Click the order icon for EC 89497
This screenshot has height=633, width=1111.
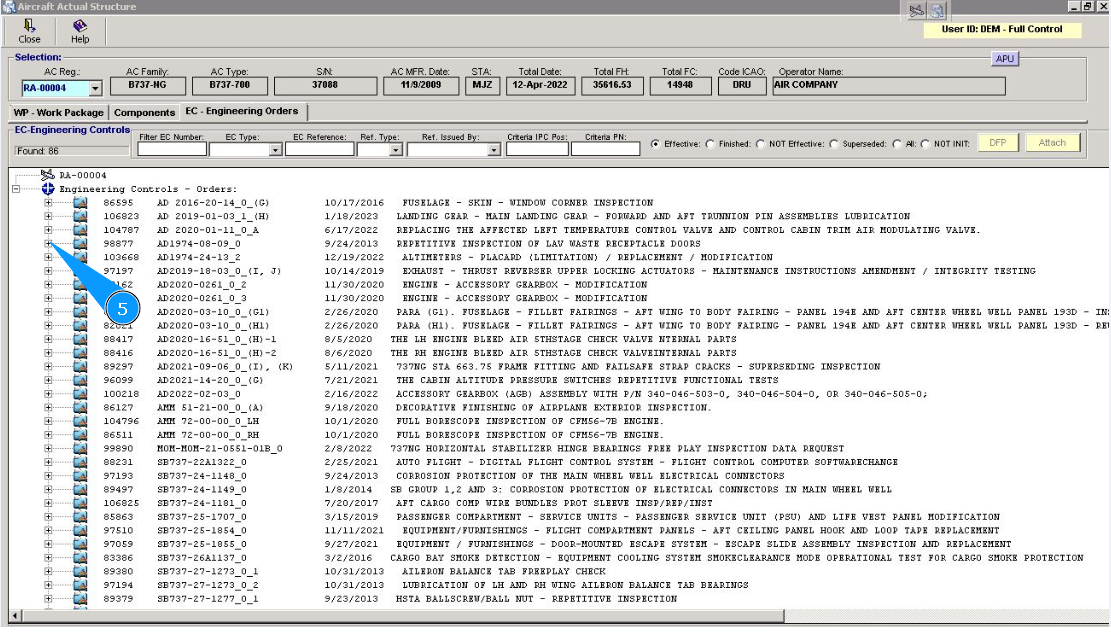[x=80, y=490]
